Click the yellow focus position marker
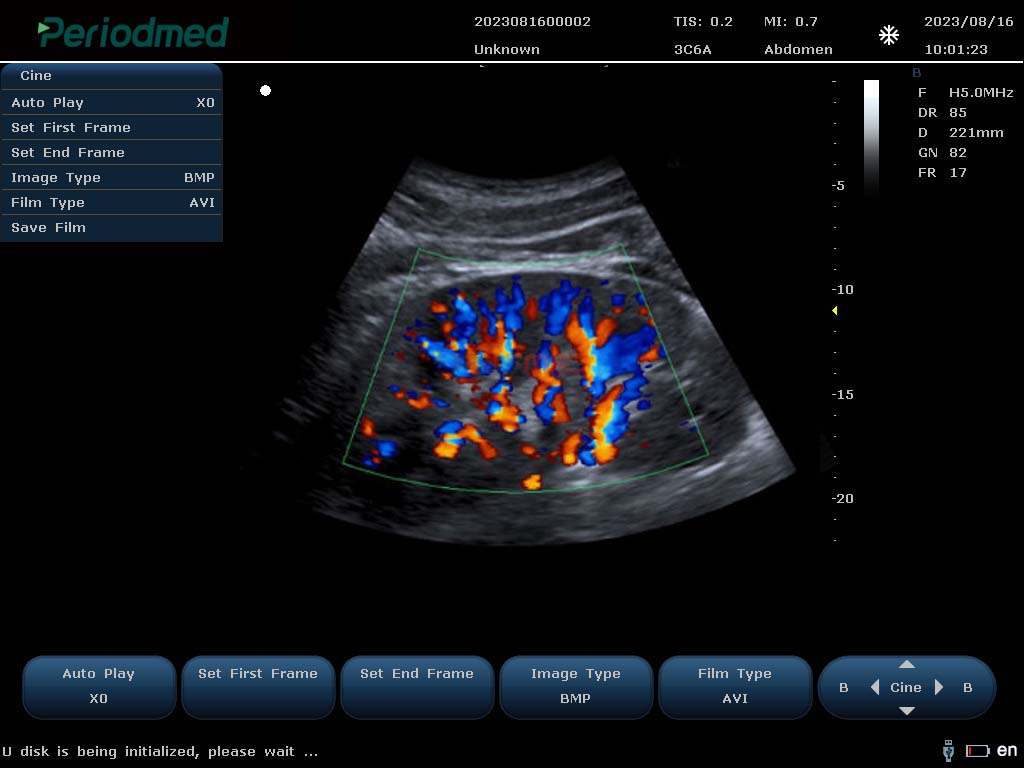Viewport: 1024px width, 768px height. (835, 311)
